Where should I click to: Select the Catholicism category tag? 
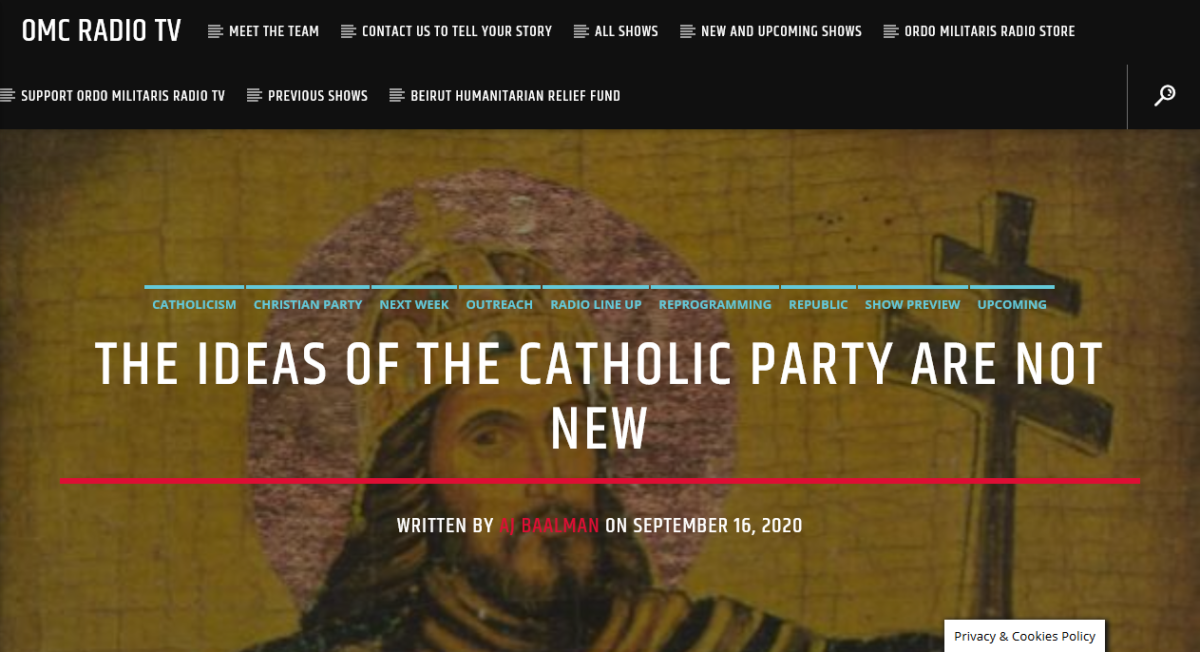(x=194, y=304)
